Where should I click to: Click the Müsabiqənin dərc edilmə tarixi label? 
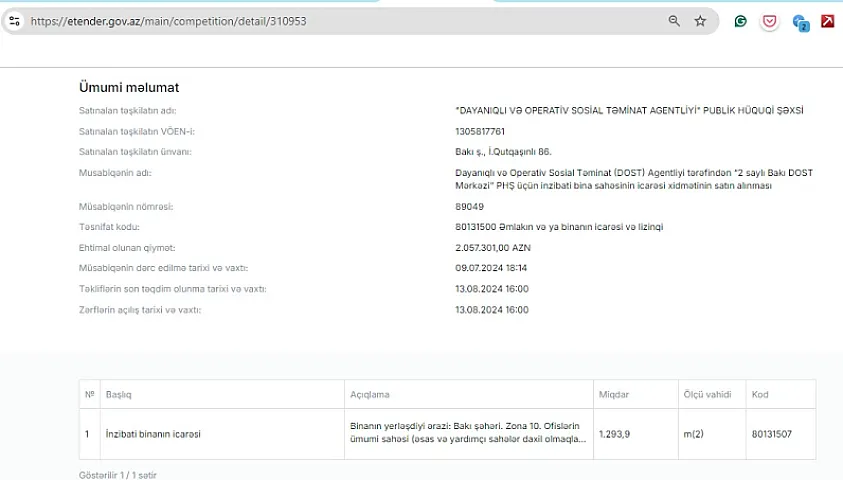163,268
